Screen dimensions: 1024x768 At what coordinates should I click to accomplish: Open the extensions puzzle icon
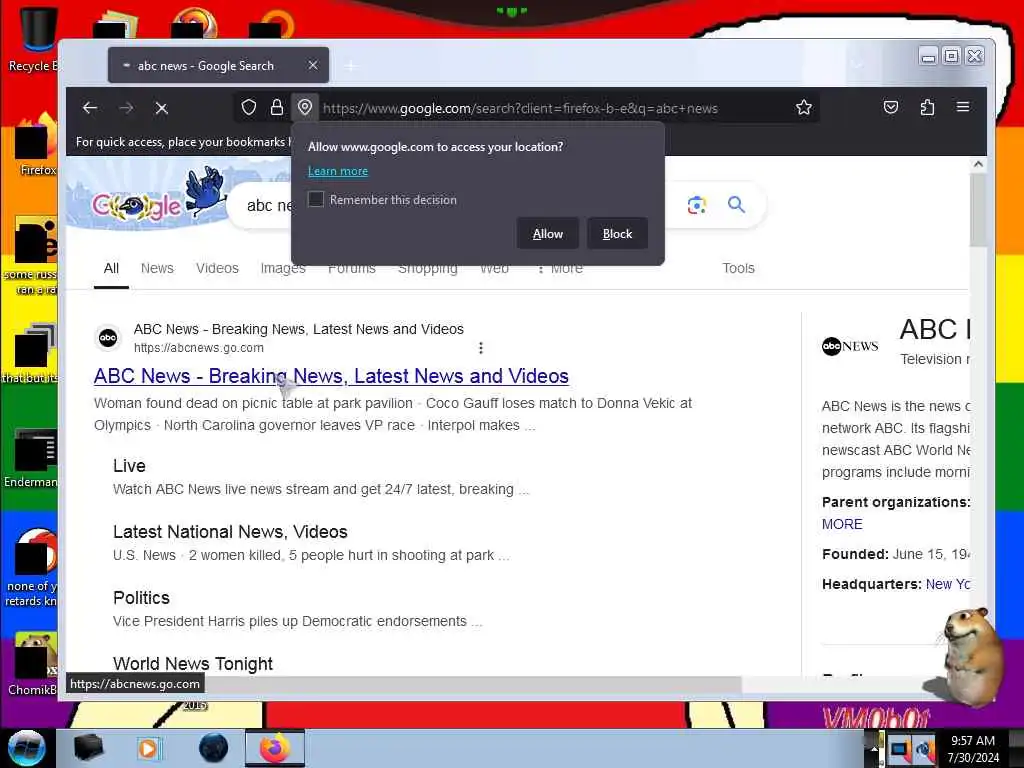tap(927, 108)
